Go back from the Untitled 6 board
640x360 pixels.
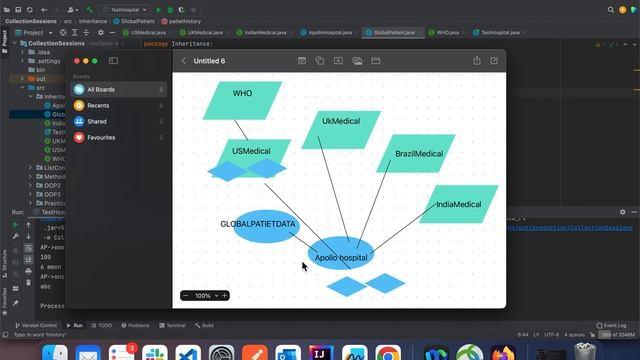point(183,61)
